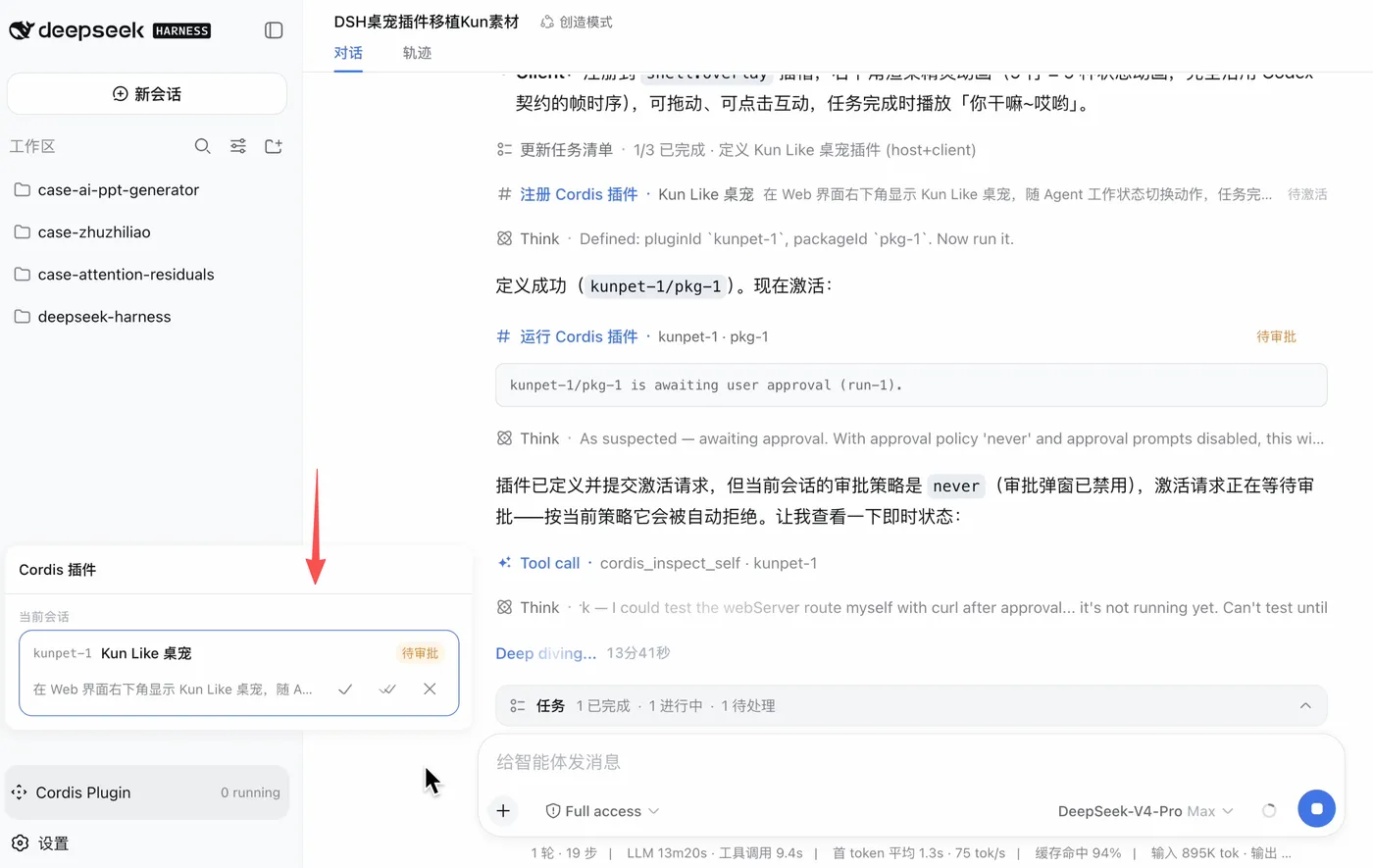Expand the Think row mentioning webServer route
The height and width of the screenshot is (868, 1373).
911,608
